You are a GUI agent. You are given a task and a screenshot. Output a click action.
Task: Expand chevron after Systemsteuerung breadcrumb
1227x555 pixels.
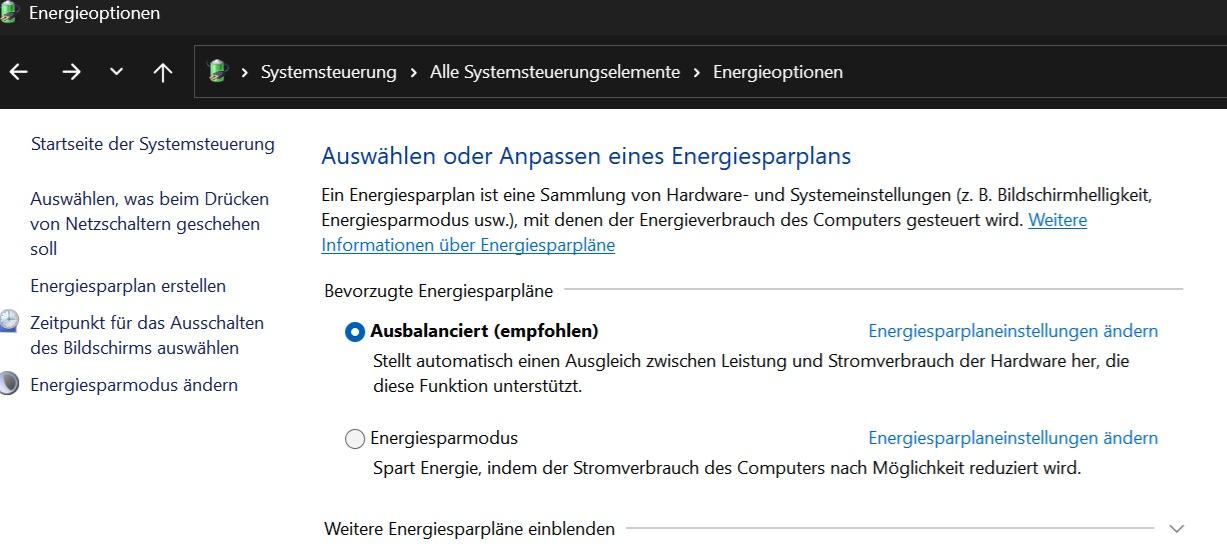[x=413, y=72]
